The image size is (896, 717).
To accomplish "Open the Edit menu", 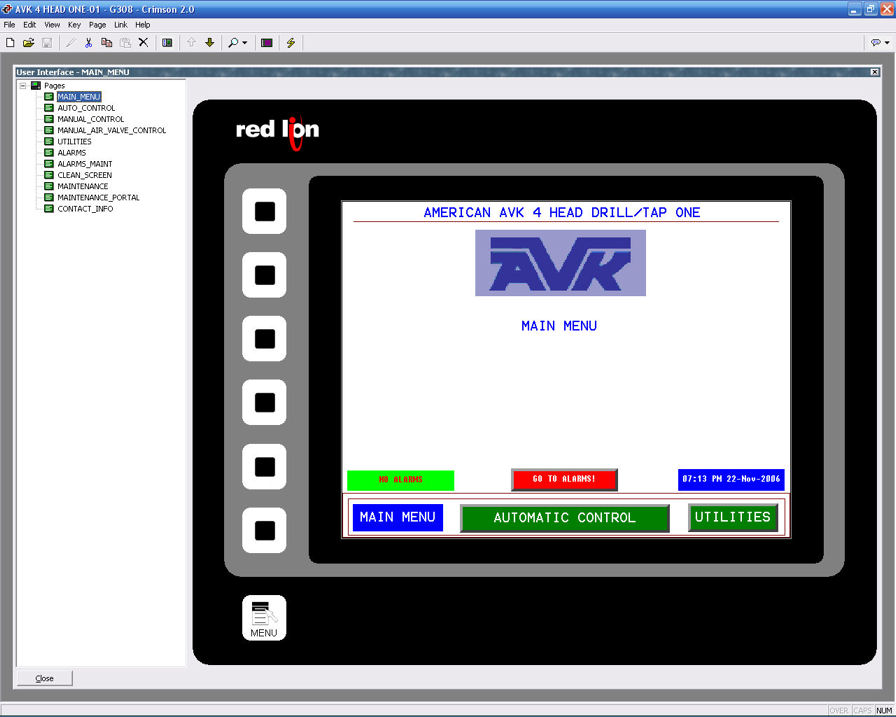I will click(x=30, y=25).
